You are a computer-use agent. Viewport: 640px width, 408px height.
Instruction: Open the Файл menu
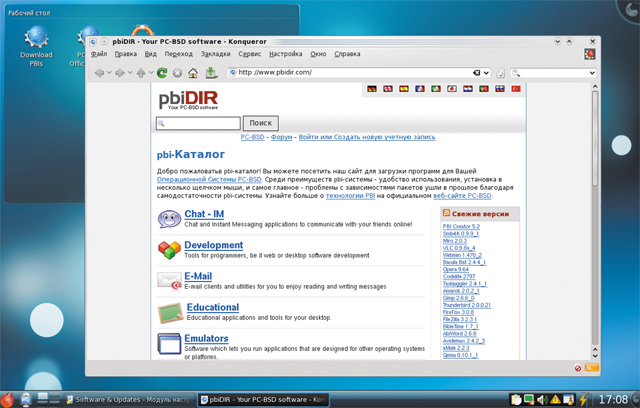[x=99, y=54]
